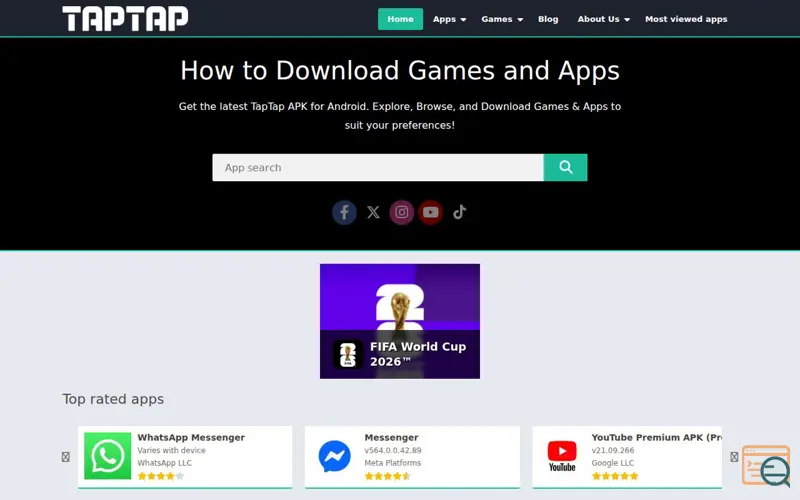800x500 pixels.
Task: Click How to Download Games and Apps heading
Action: point(399,70)
